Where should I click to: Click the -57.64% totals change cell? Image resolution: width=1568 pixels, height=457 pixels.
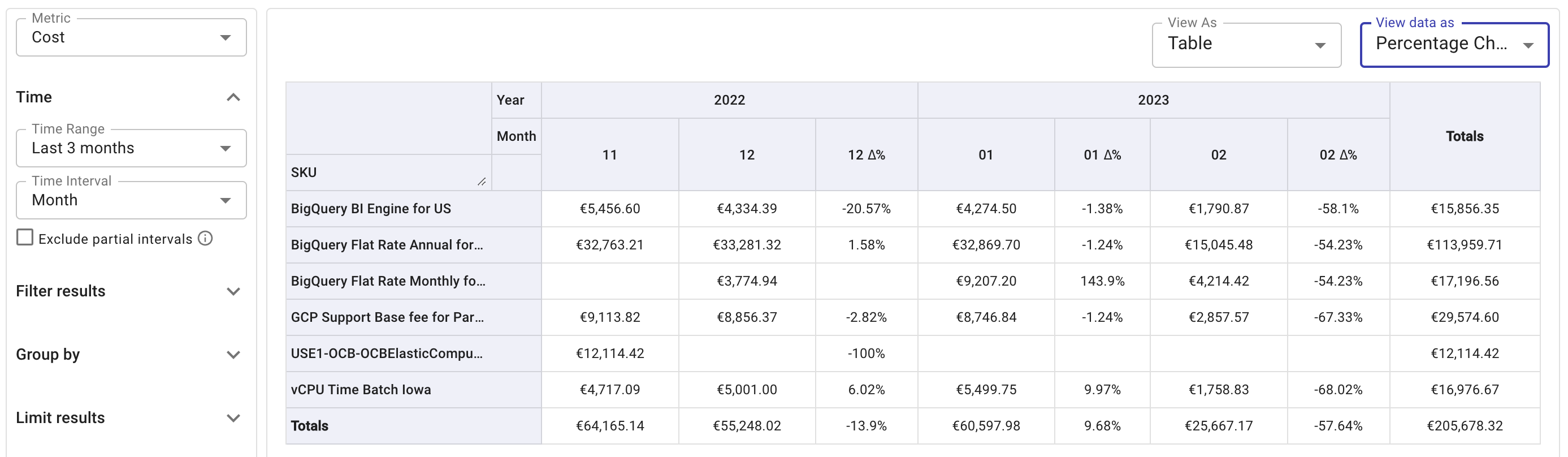(1339, 425)
